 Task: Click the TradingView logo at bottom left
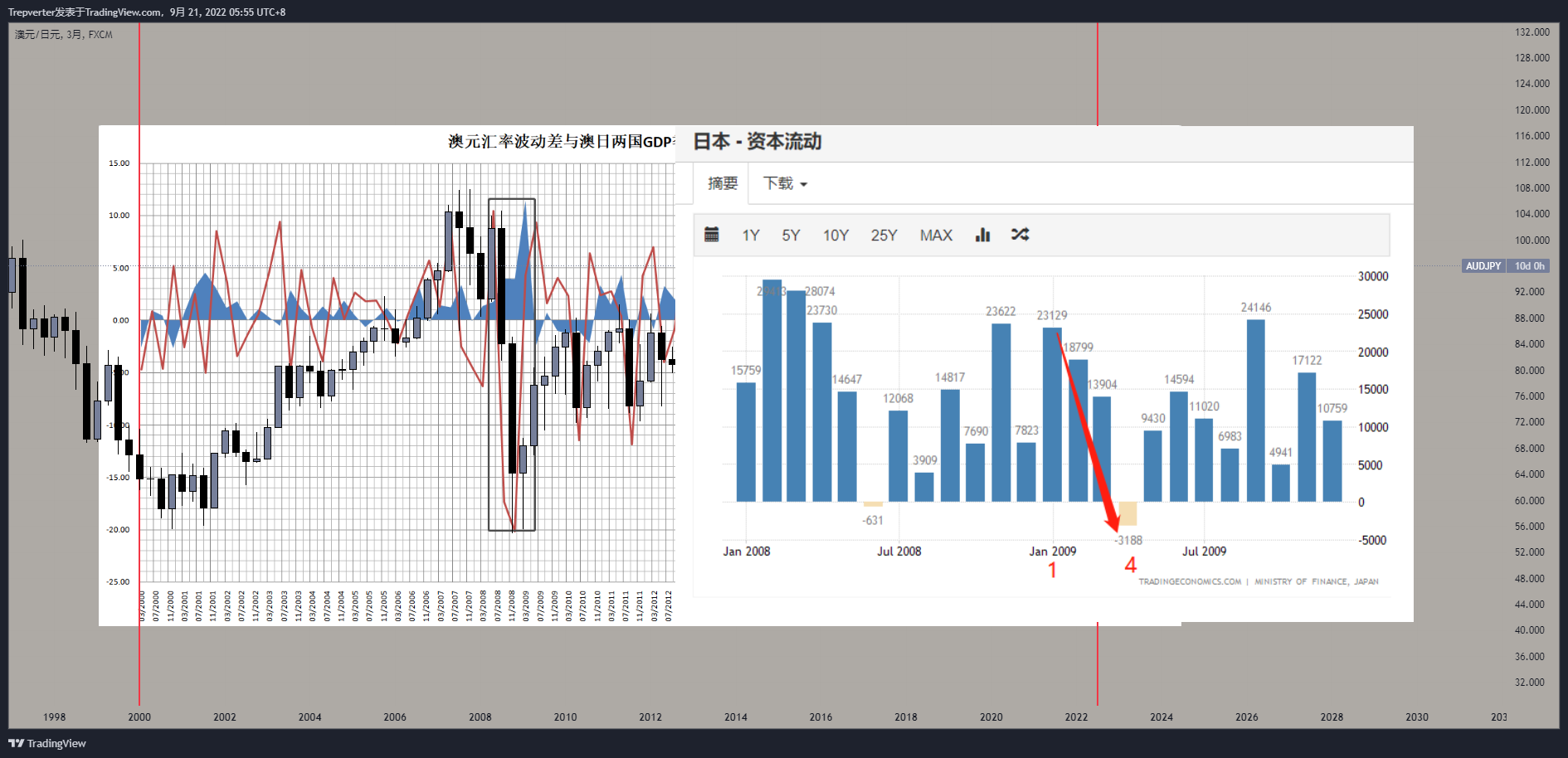pos(47,743)
